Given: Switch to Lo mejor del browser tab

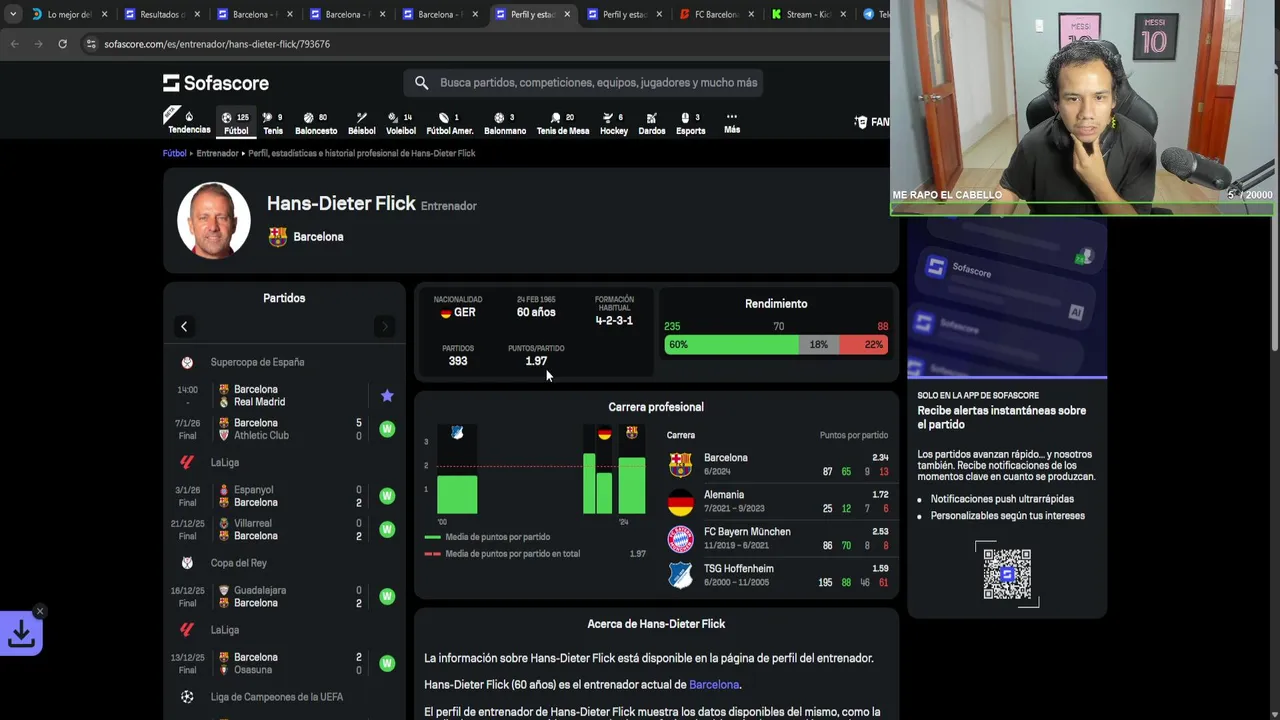Looking at the screenshot, I should [x=68, y=15].
